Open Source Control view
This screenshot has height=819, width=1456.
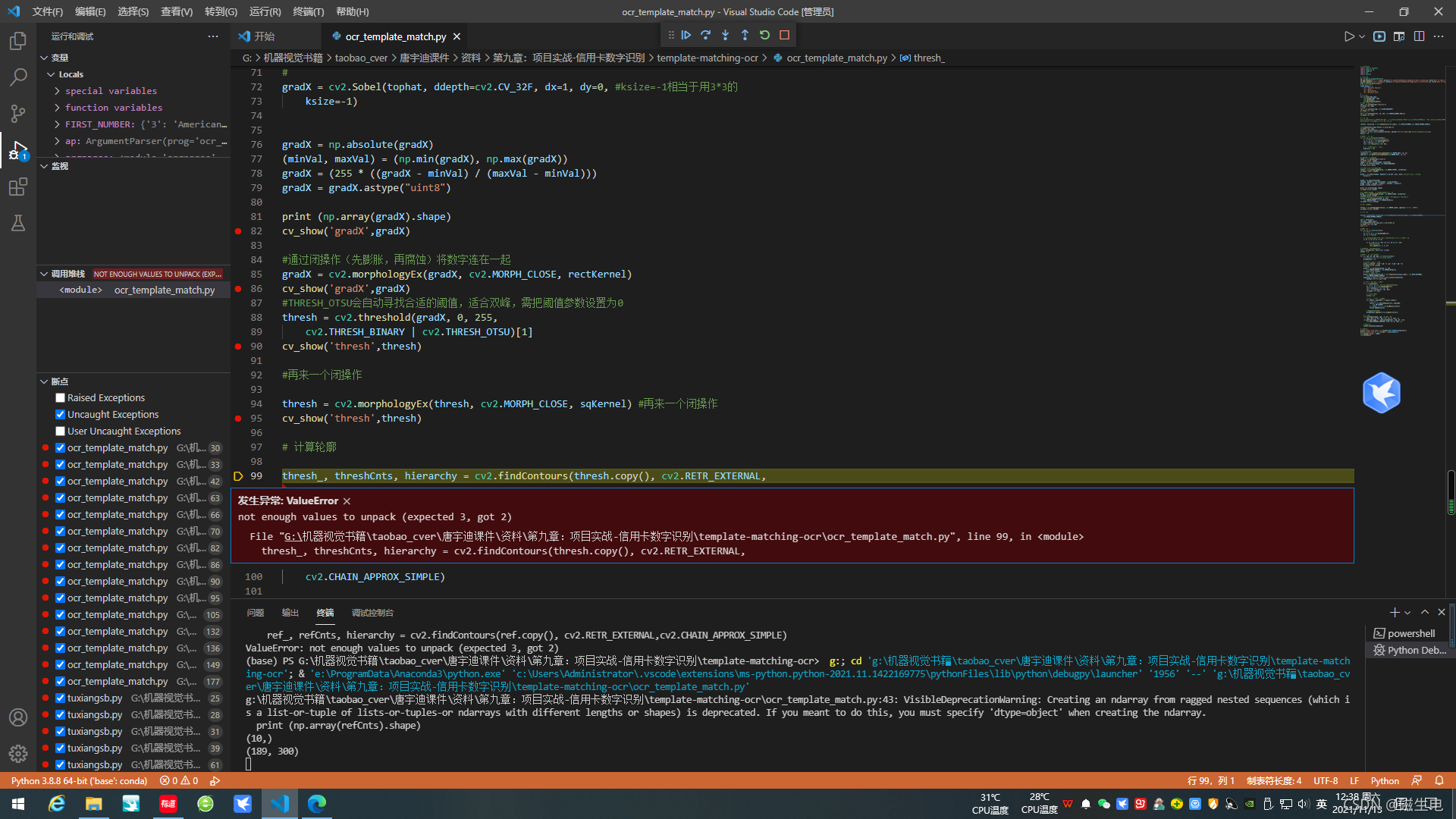18,114
